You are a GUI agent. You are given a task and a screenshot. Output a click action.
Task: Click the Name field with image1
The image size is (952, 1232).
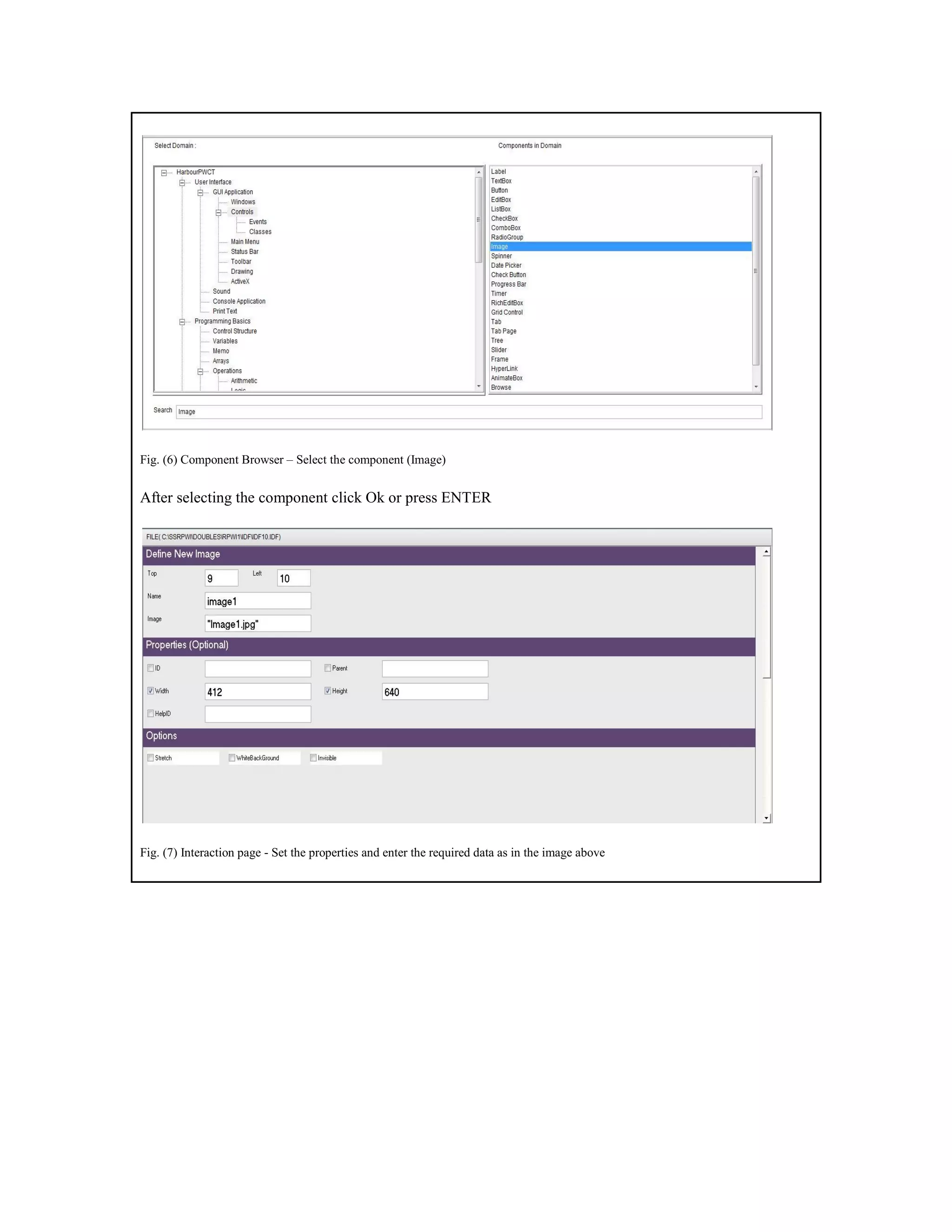pyautogui.click(x=258, y=601)
